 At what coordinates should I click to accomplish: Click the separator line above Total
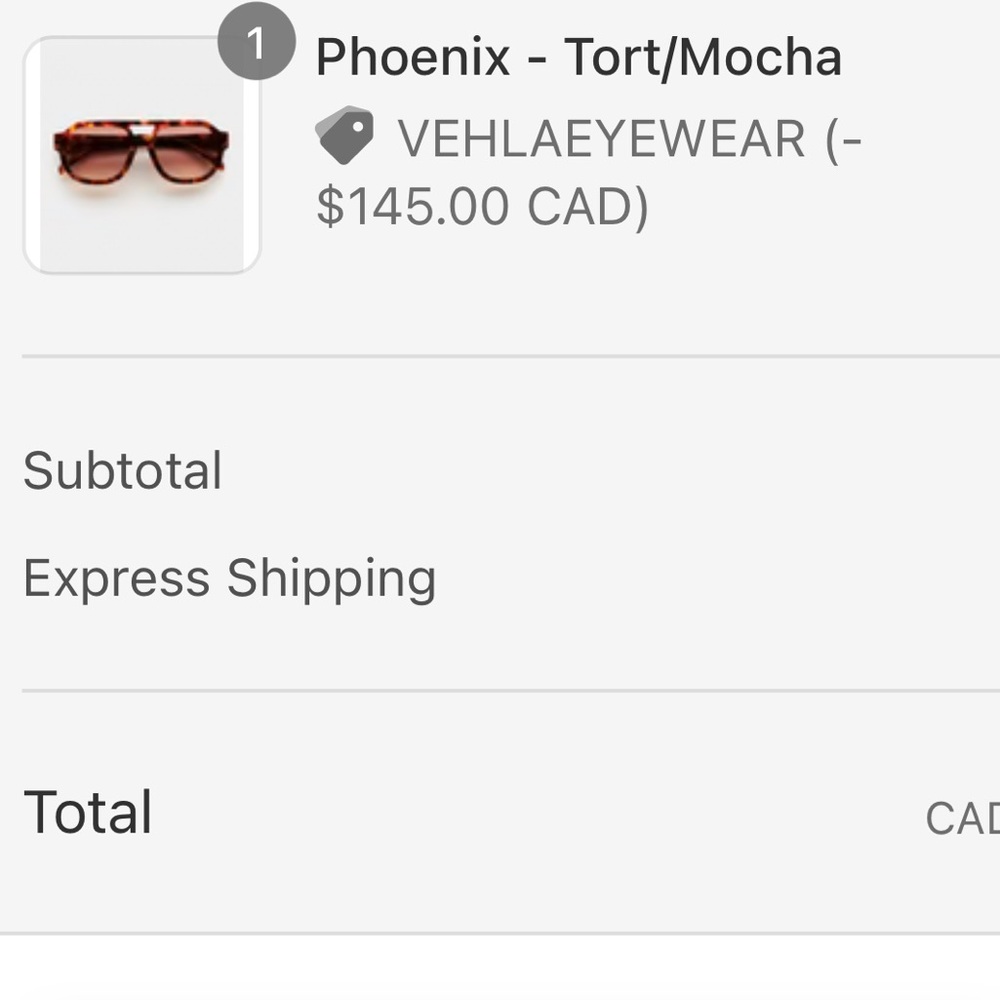pos(500,688)
